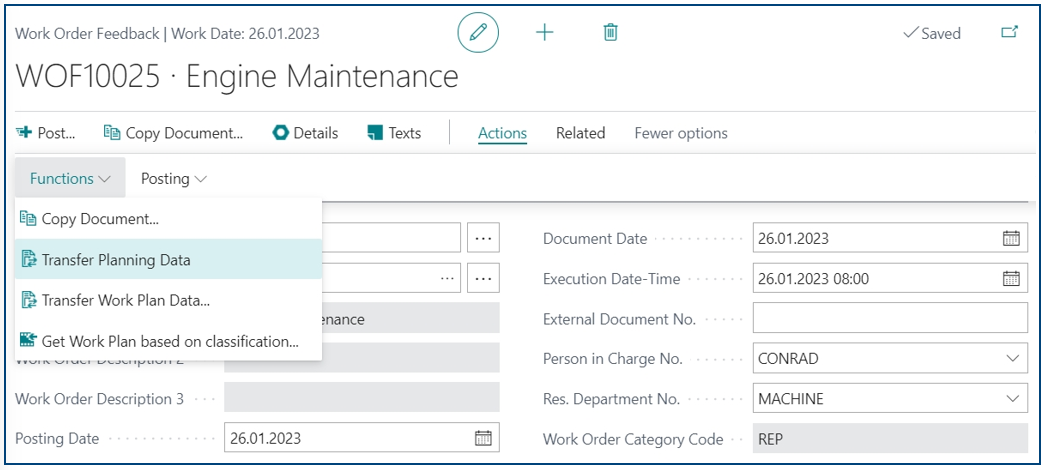The image size is (1046, 470).
Task: Open the Execution Date-Time calendar picker
Action: (x=1011, y=279)
